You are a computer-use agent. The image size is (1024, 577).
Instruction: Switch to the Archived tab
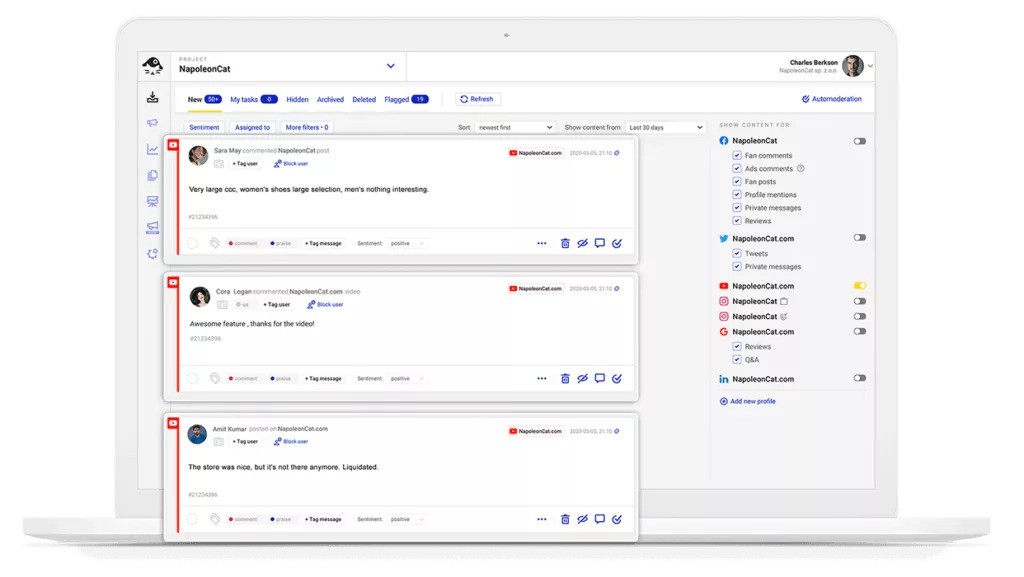[x=330, y=100]
